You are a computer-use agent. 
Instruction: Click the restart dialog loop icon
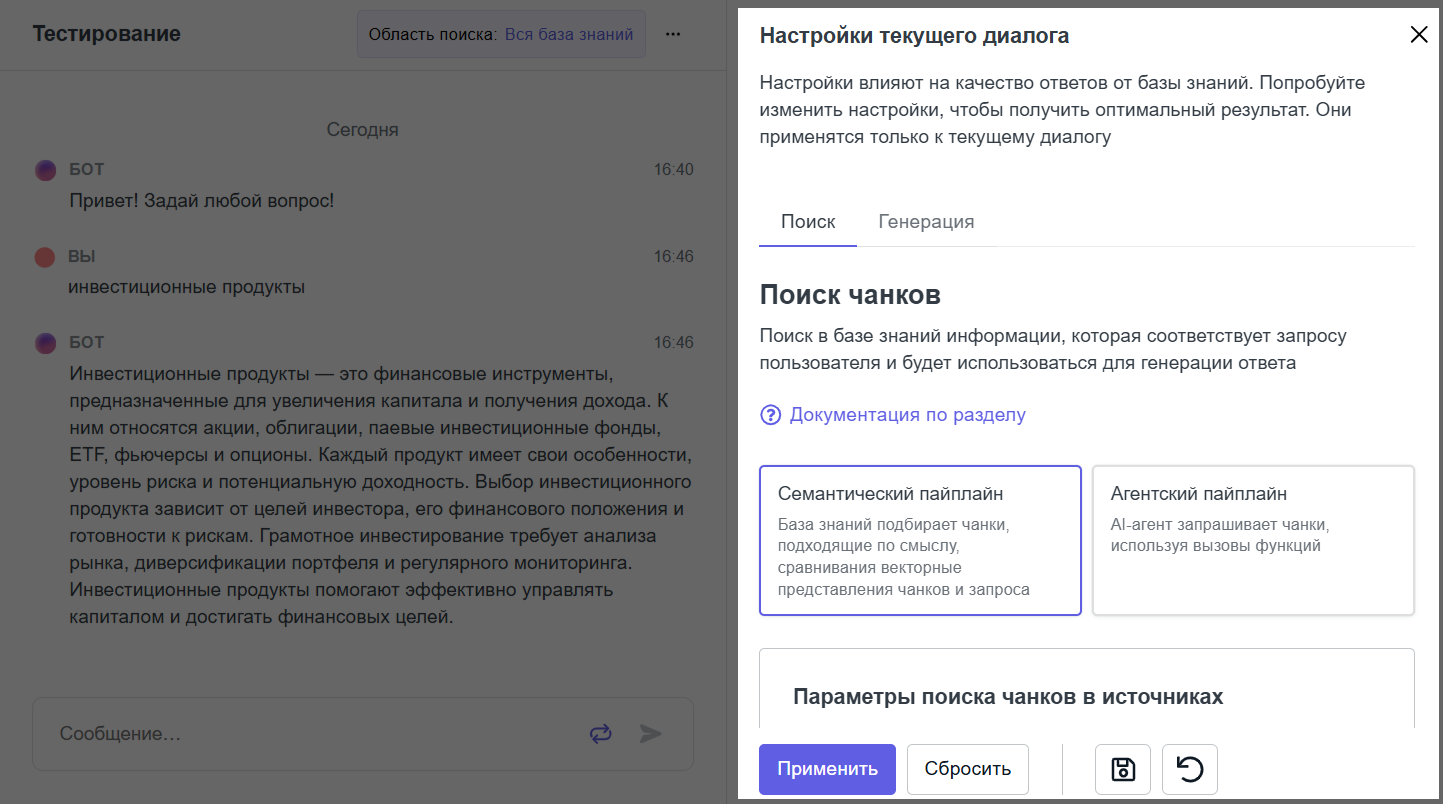(600, 734)
